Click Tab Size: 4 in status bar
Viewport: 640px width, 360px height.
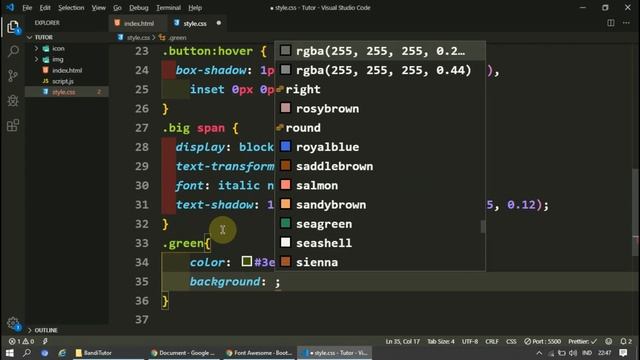[x=441, y=341]
